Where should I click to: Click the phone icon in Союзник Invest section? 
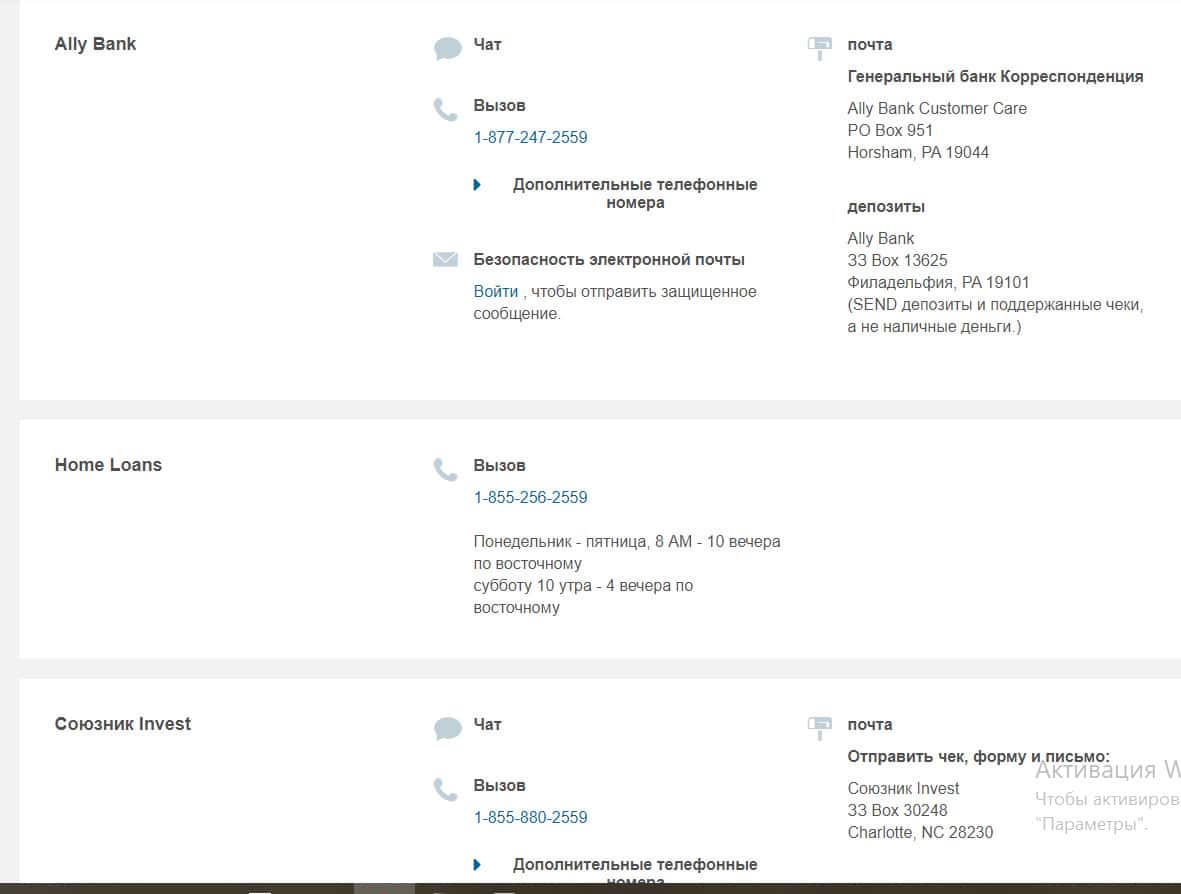[445, 789]
